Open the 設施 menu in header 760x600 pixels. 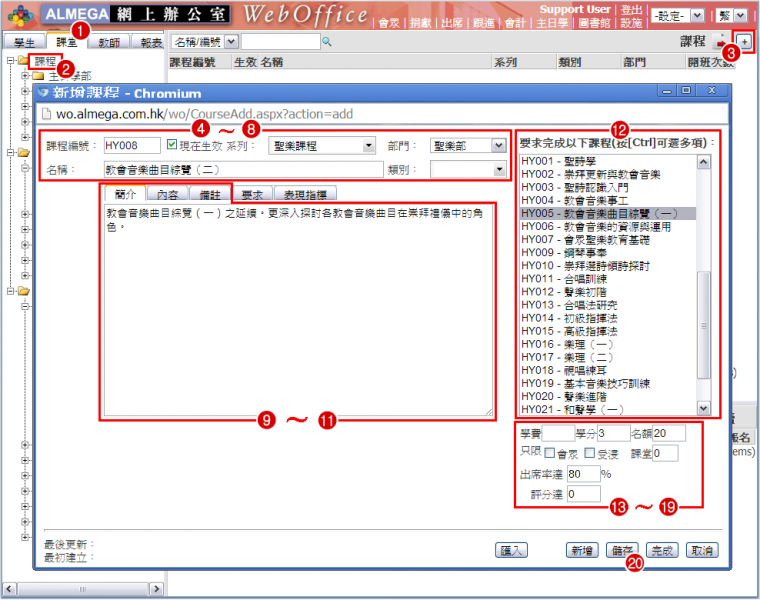pyautogui.click(x=631, y=23)
